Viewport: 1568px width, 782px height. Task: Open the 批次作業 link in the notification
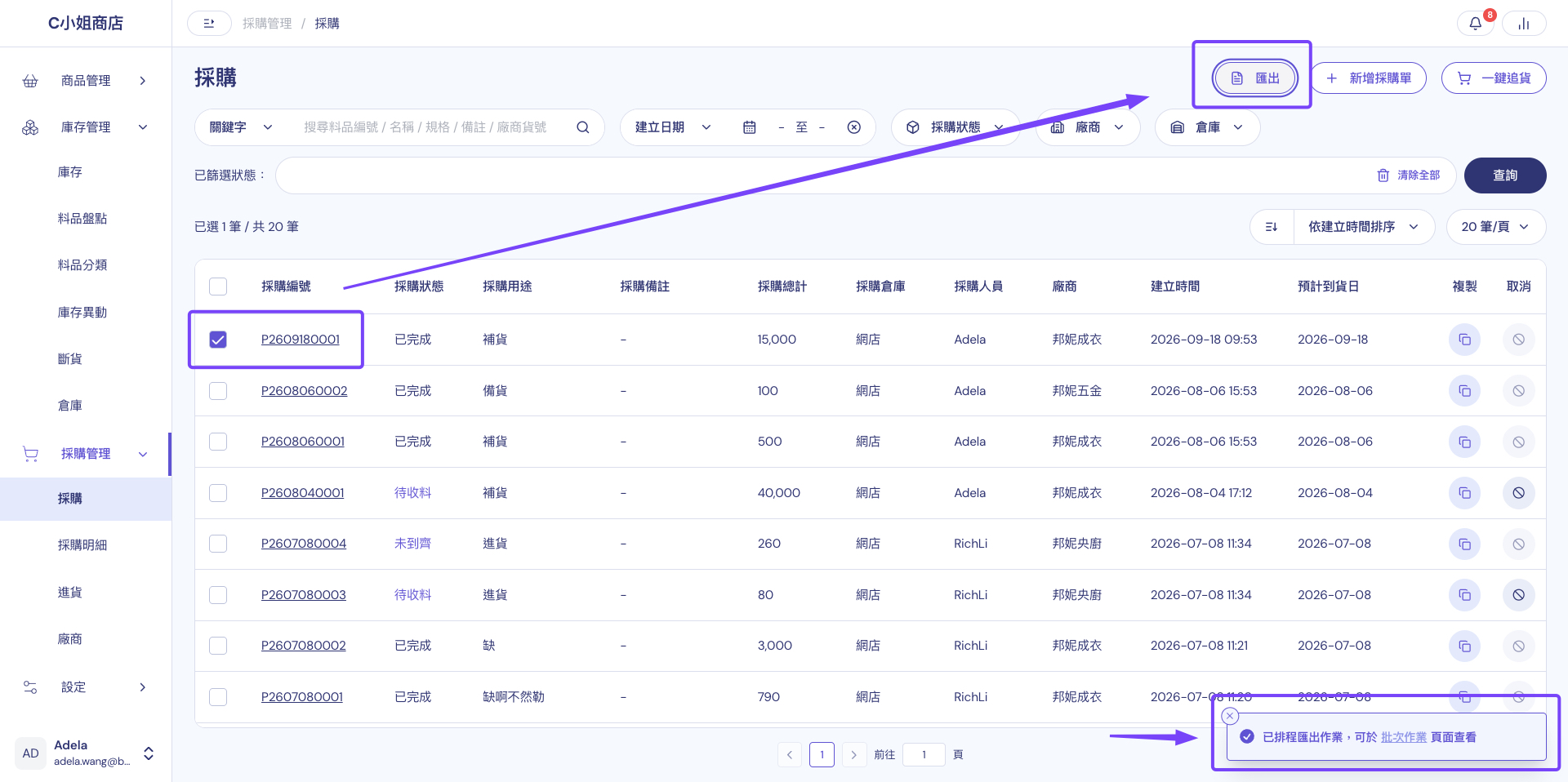[x=1404, y=737]
